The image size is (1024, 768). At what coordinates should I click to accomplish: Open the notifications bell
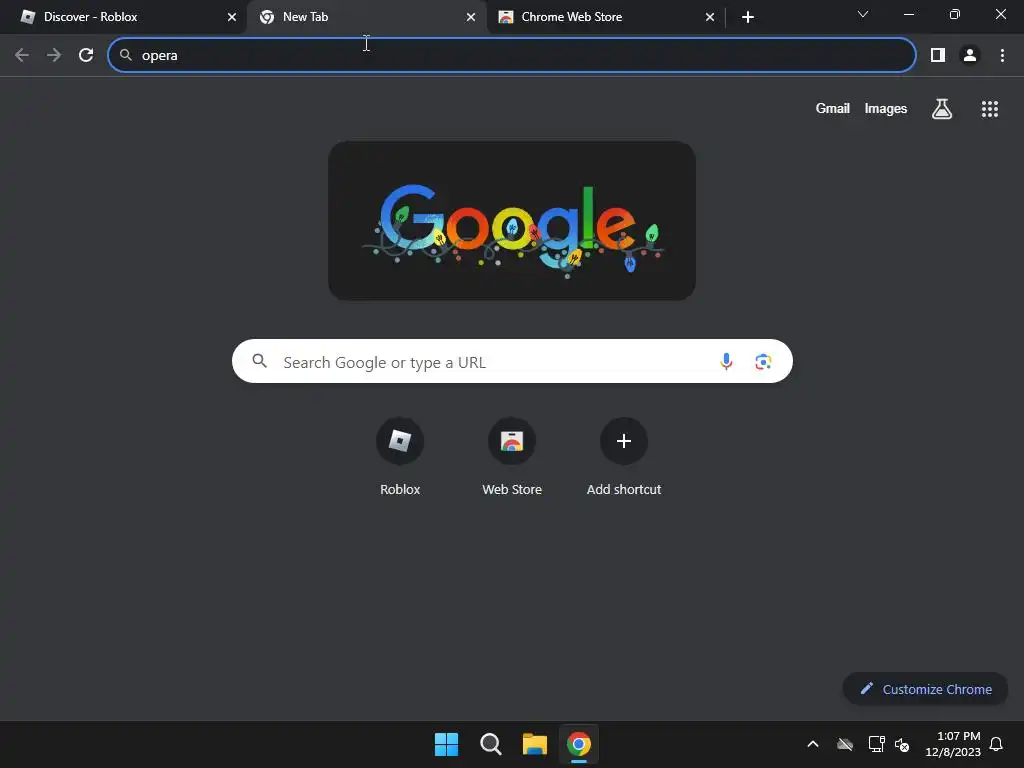[x=996, y=744]
